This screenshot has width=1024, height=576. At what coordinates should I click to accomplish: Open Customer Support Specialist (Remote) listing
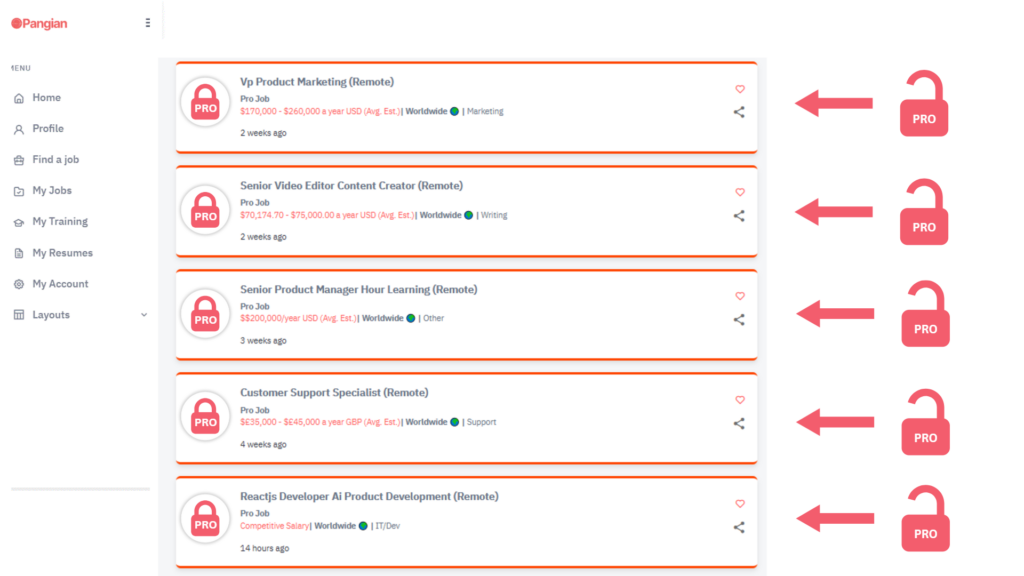tap(334, 392)
